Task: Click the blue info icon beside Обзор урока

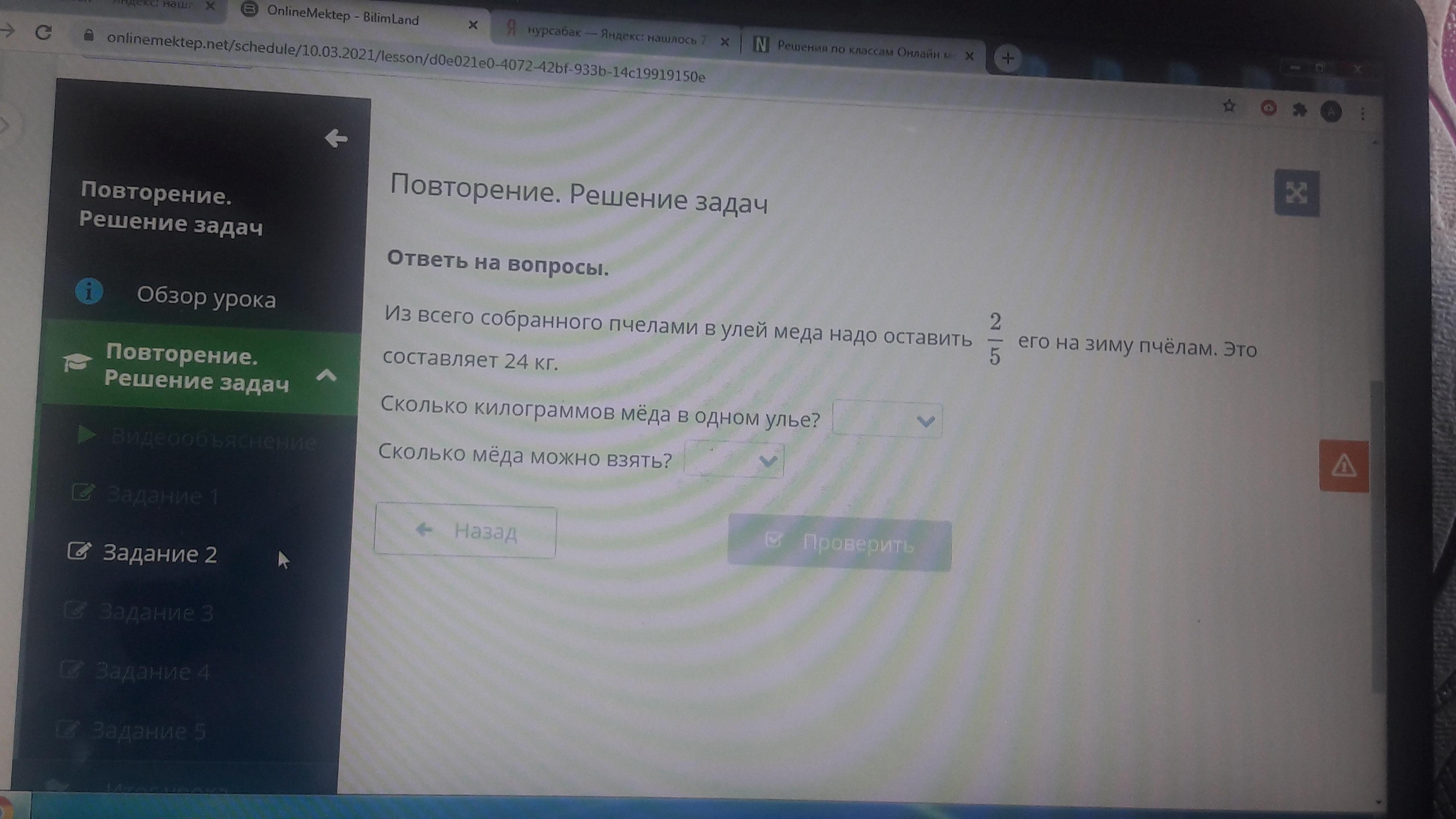Action: [x=89, y=292]
